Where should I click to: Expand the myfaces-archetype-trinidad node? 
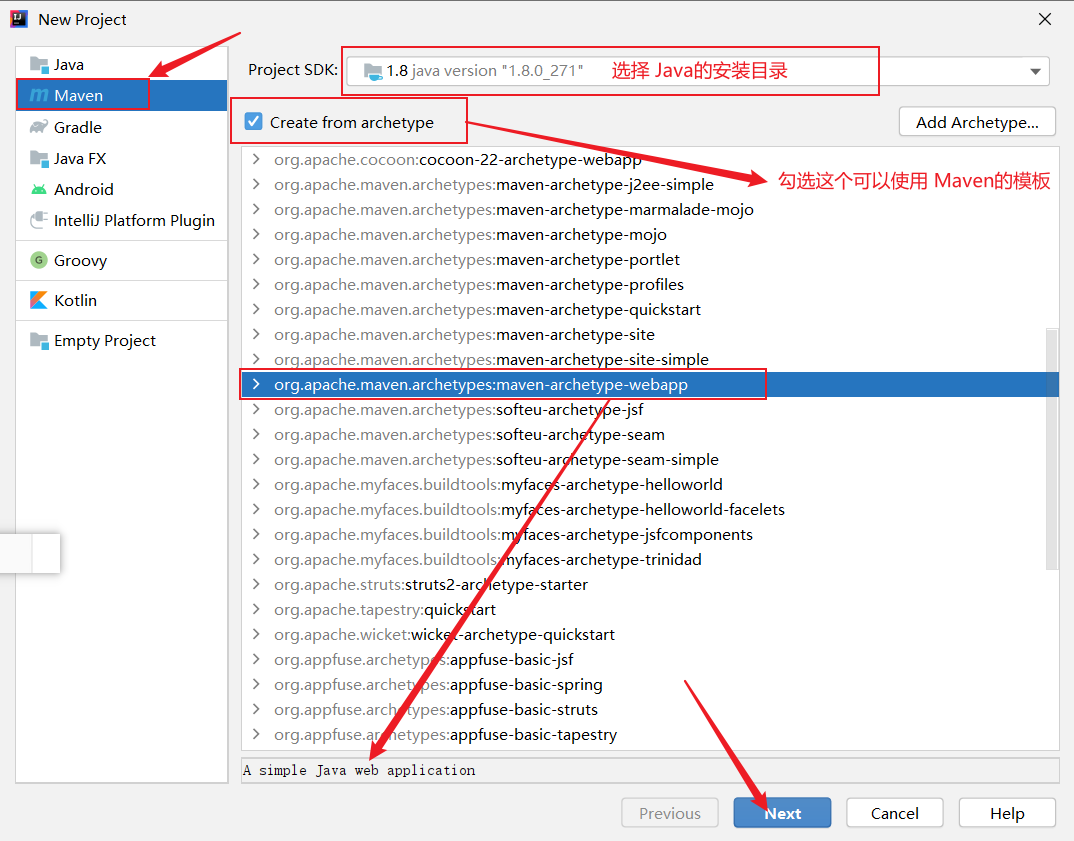256,559
